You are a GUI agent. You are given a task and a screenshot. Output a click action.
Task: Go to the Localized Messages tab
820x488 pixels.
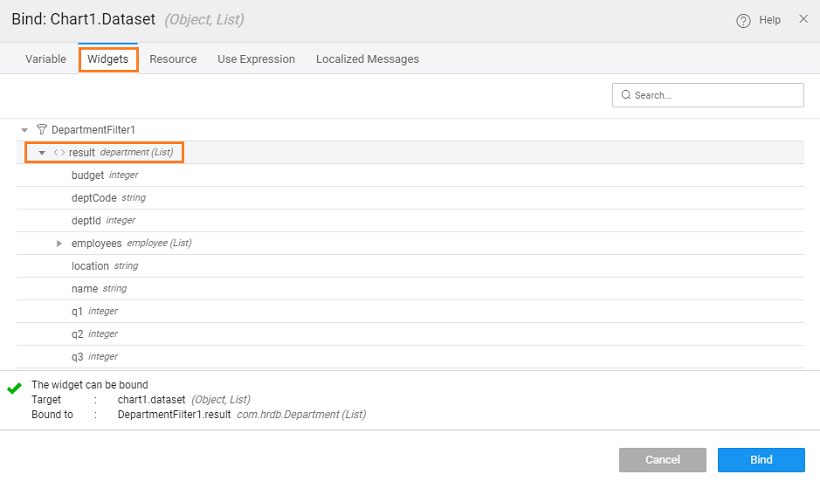367,59
